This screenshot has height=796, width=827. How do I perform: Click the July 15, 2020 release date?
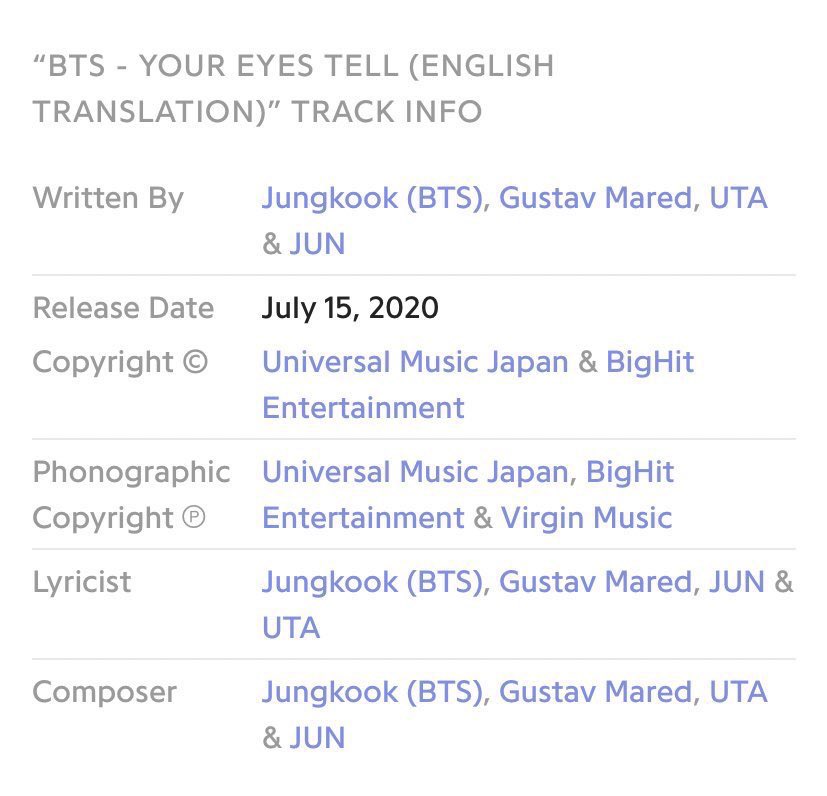coord(350,308)
